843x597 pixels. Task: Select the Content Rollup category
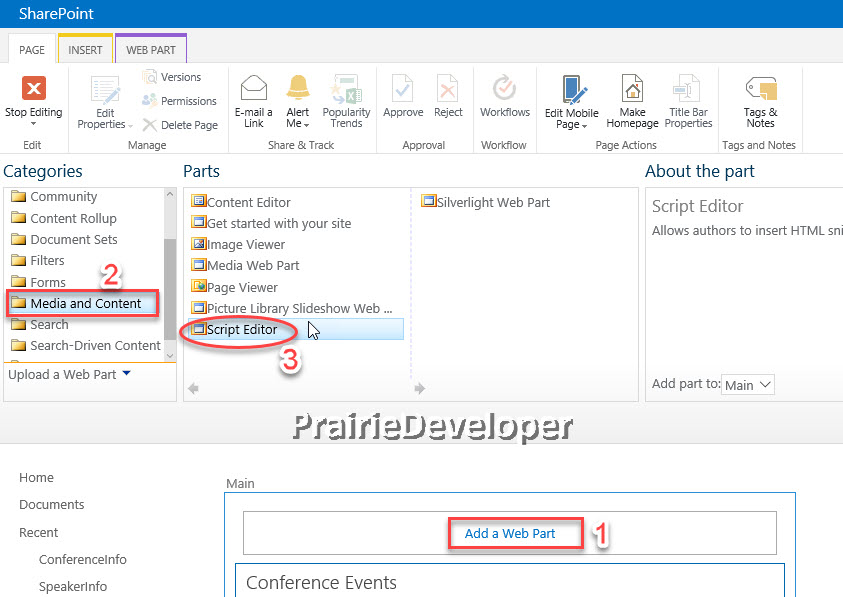pyautogui.click(x=63, y=218)
